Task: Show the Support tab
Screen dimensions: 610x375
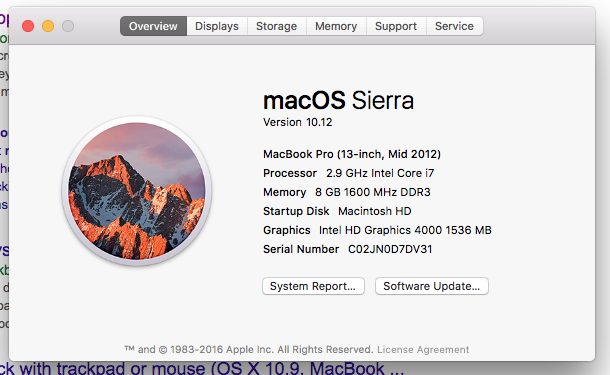Action: (x=396, y=26)
